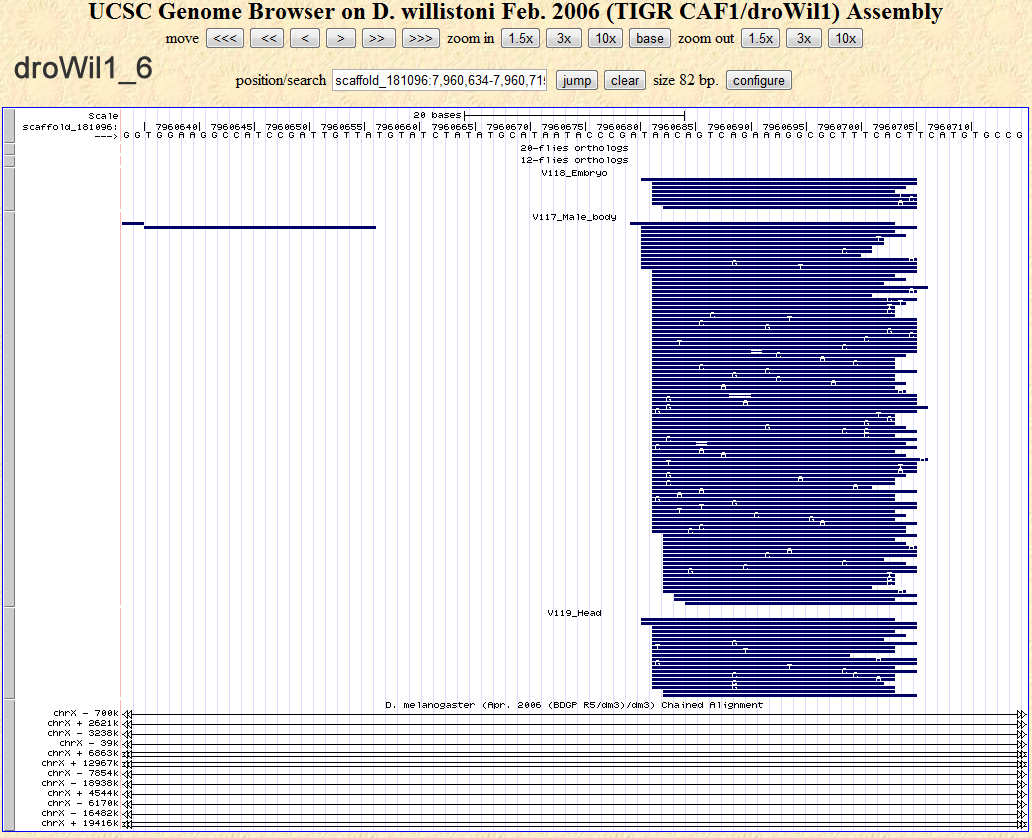Zoom out by 10x
This screenshot has height=838, width=1032.
(845, 39)
